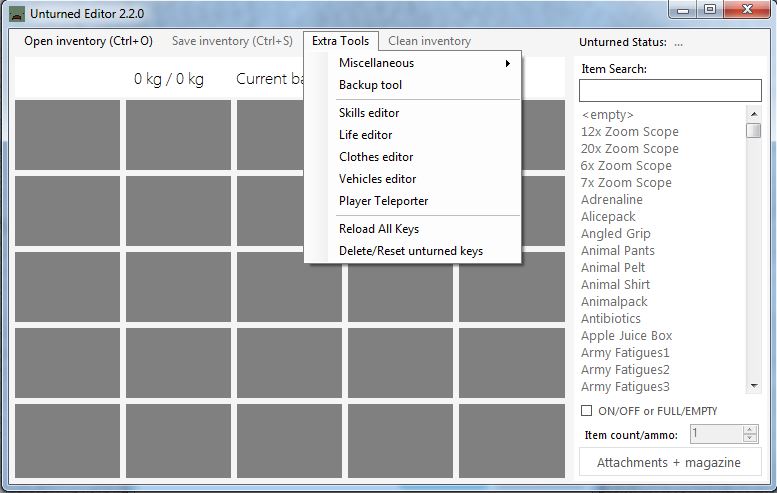Select Apple Juice Box item
This screenshot has width=777, height=493.
tap(627, 335)
